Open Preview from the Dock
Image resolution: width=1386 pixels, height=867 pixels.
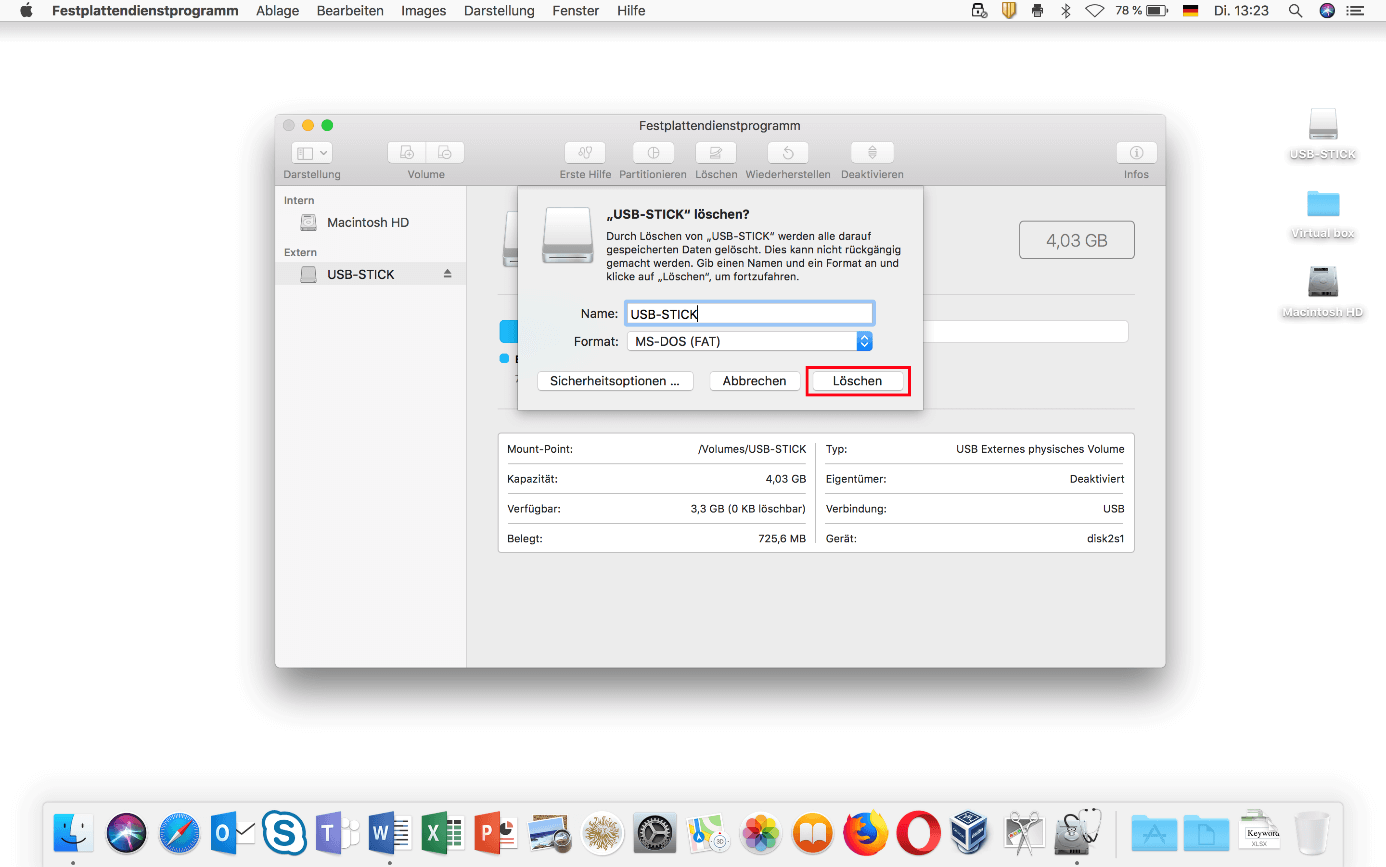pos(548,831)
